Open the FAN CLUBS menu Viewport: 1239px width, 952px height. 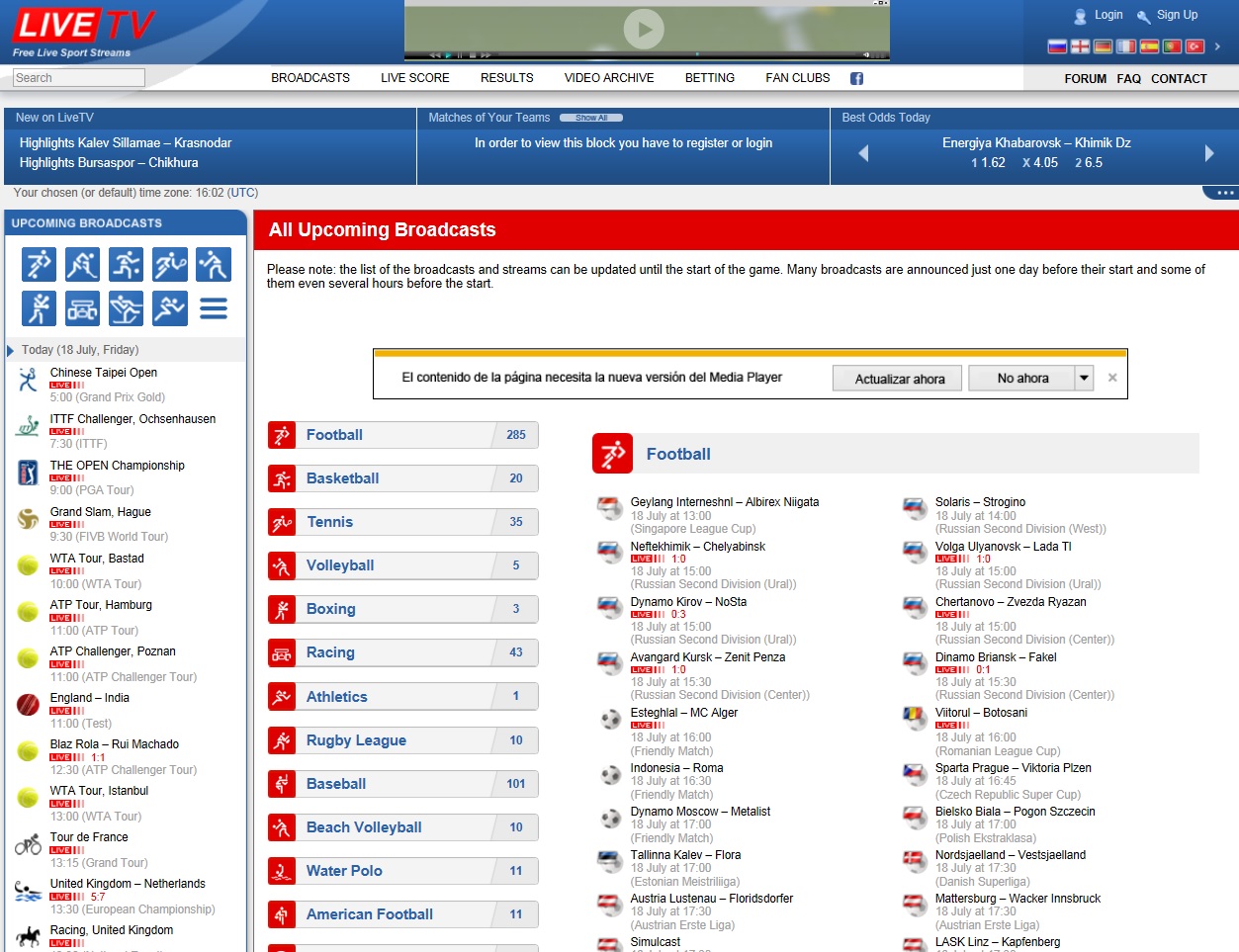798,78
